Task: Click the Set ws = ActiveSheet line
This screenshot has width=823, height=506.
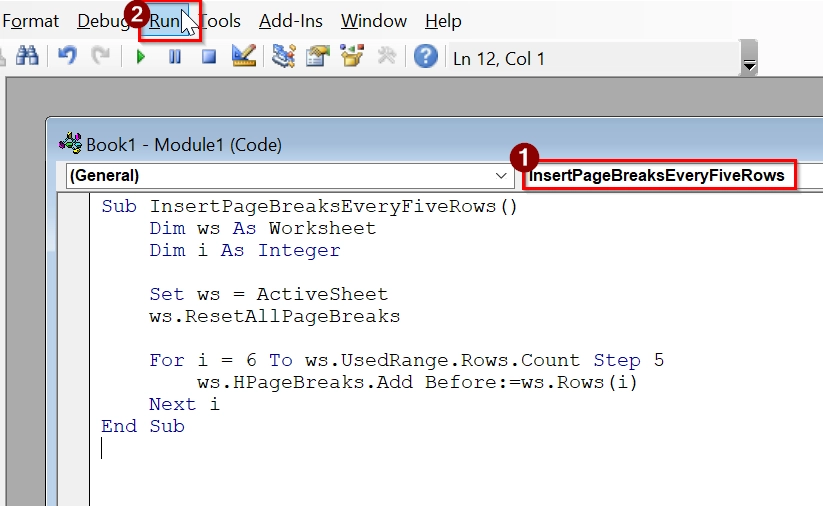Action: 269,294
